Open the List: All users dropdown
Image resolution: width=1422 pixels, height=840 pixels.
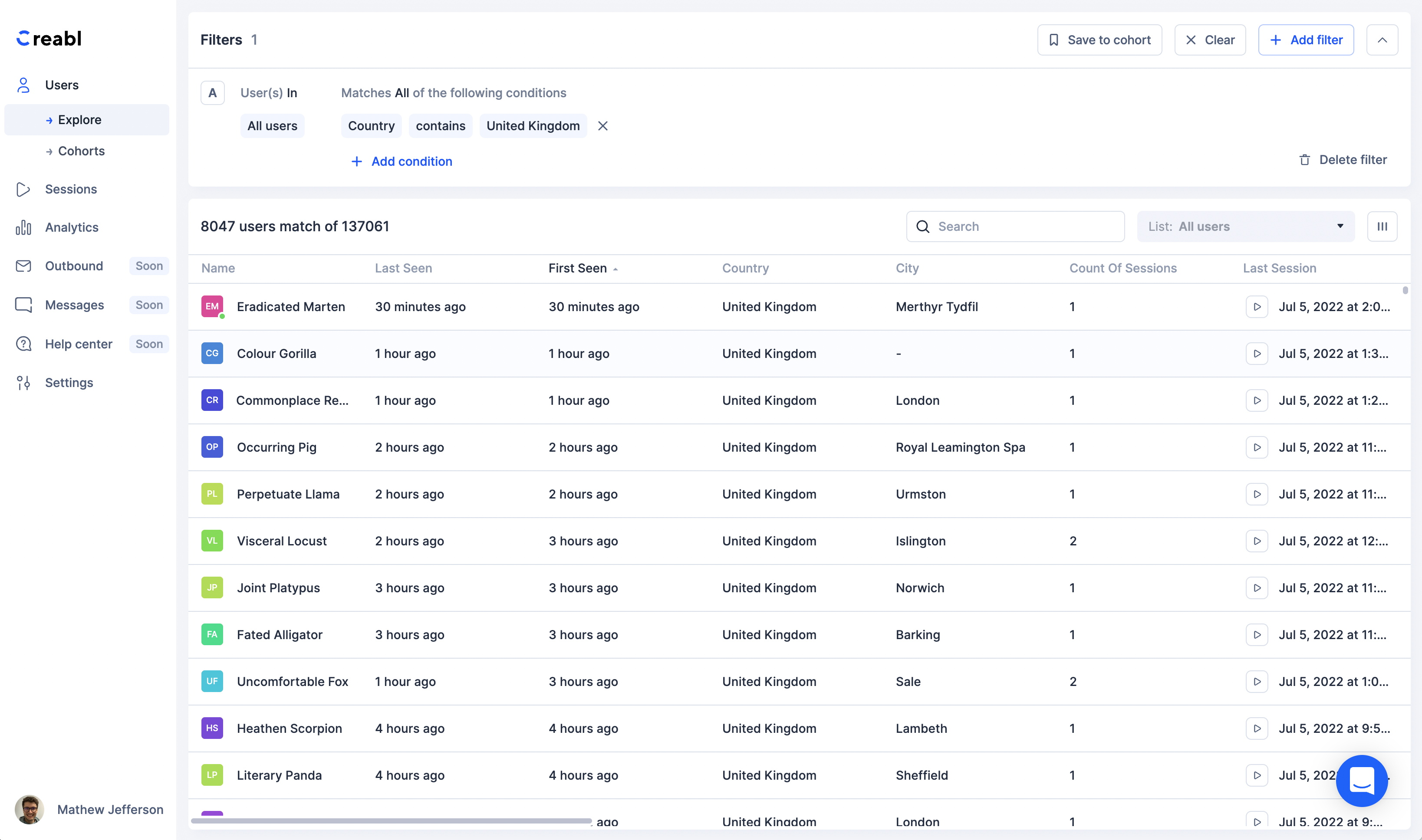pos(1245,226)
